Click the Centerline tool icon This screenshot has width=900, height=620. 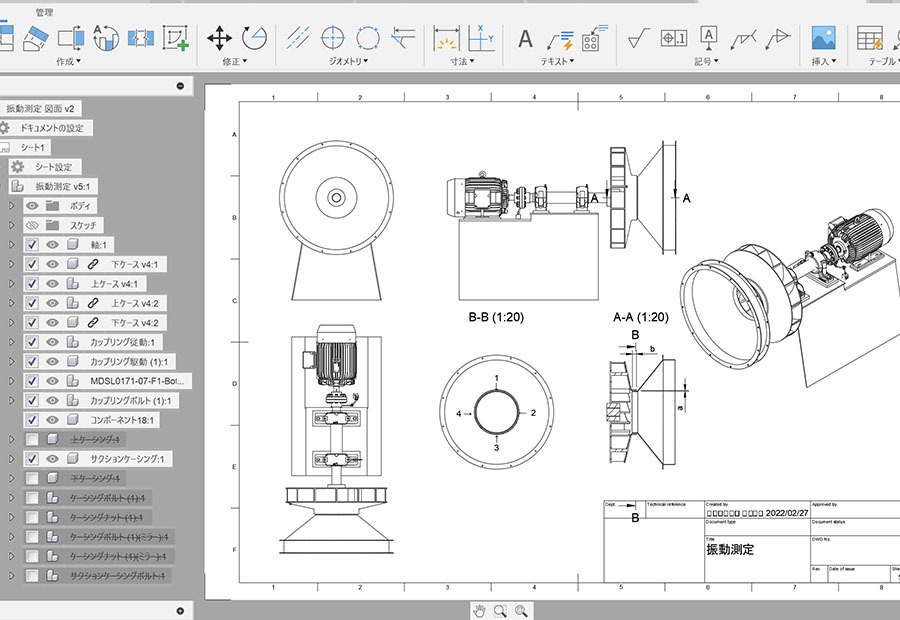coord(297,38)
